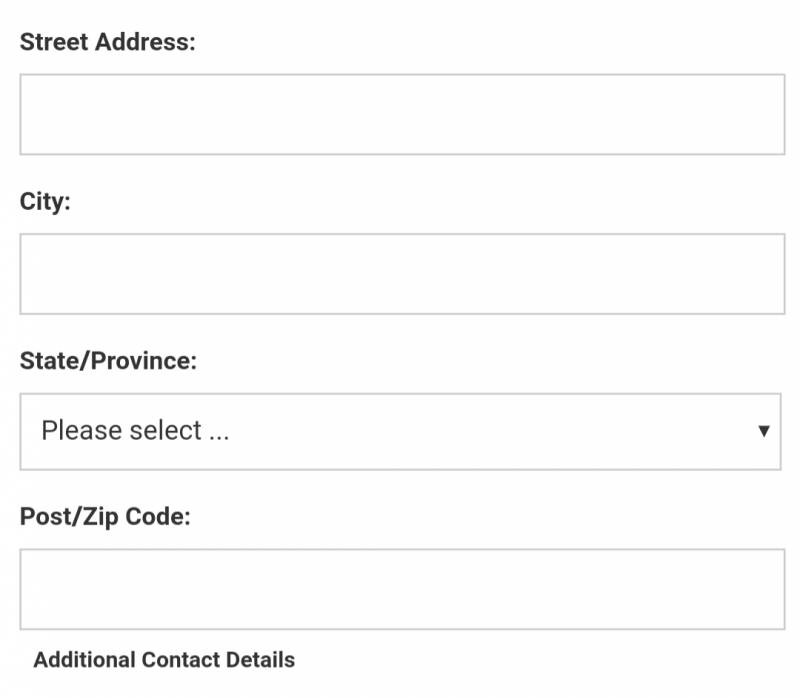The image size is (800, 698).
Task: Click the State/Province dropdown arrow icon
Action: click(764, 431)
